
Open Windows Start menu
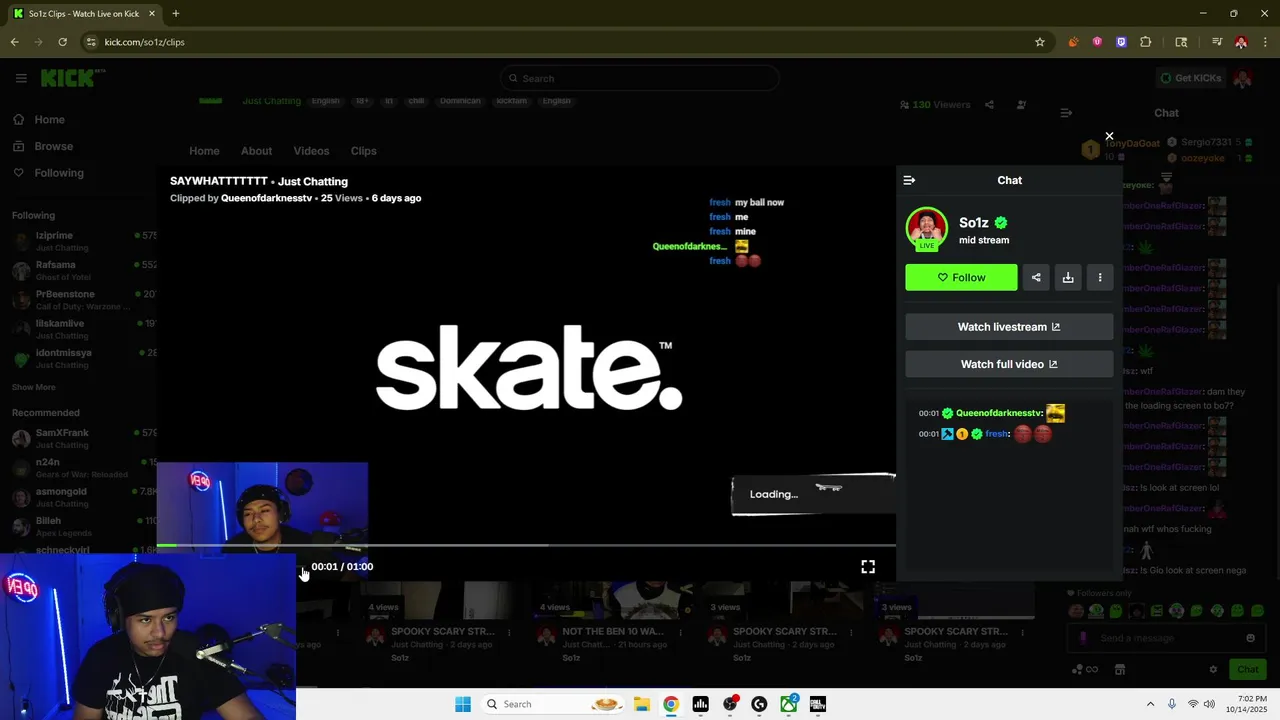[462, 704]
